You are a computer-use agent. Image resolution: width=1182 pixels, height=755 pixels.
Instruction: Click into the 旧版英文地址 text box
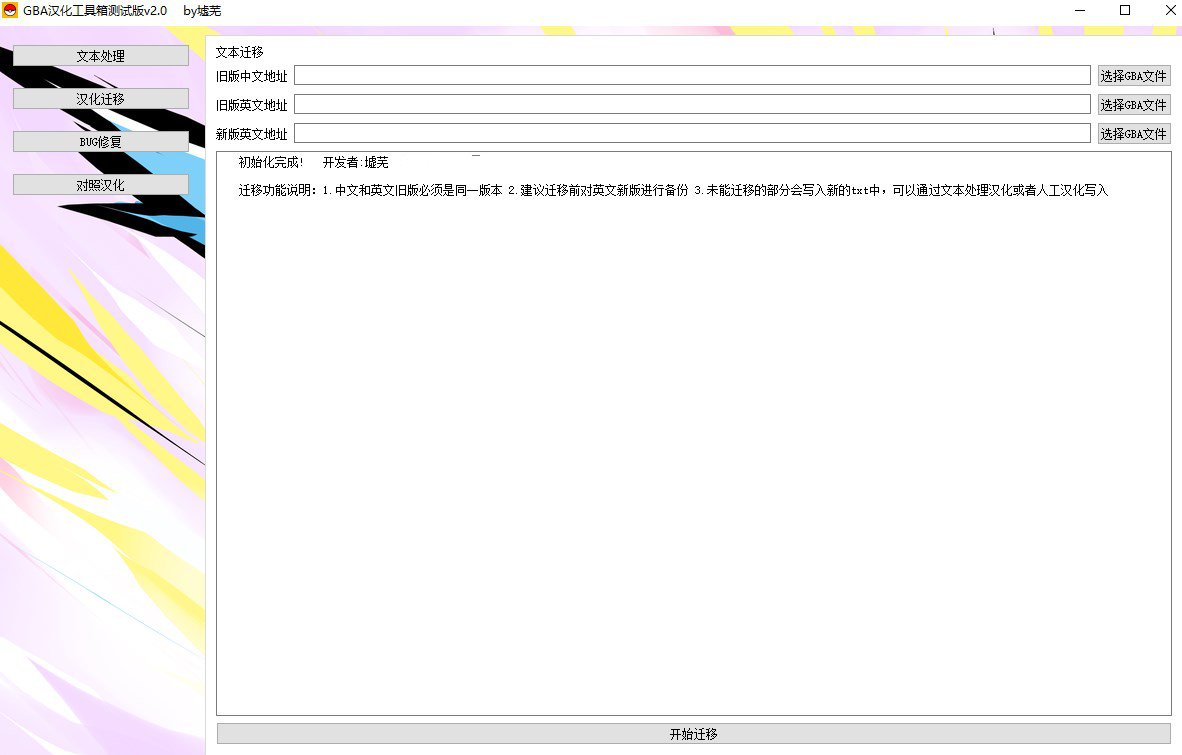691,105
